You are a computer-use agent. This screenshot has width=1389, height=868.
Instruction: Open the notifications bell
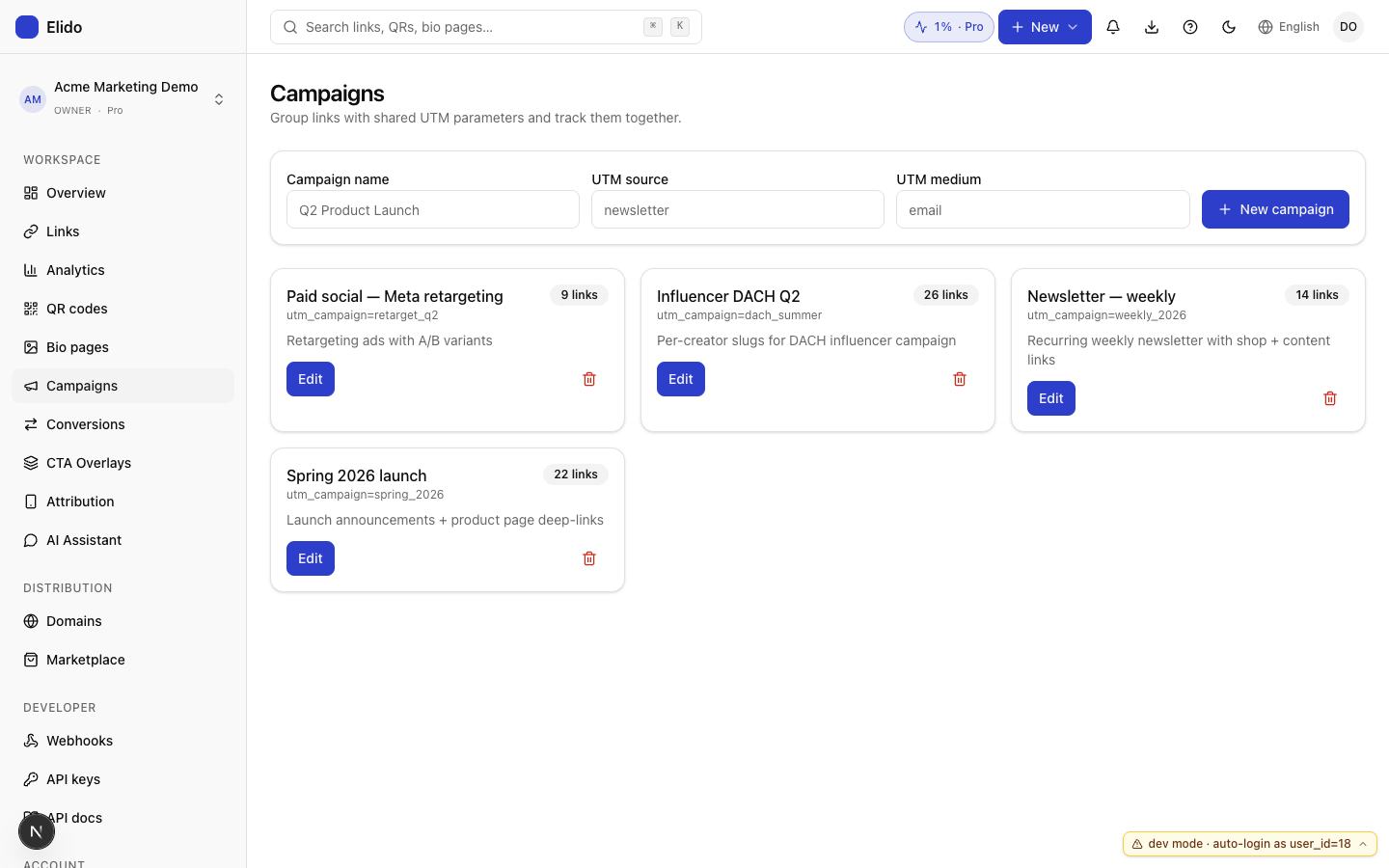point(1113,27)
